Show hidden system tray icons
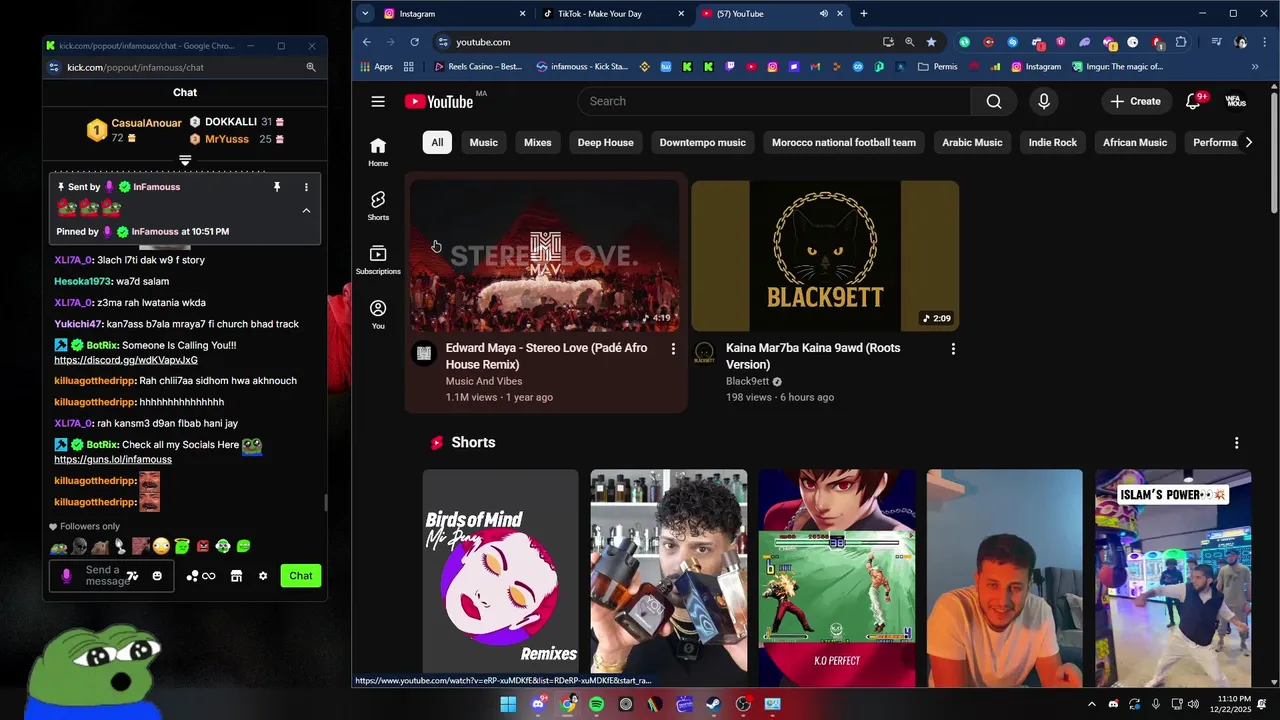 (1091, 704)
